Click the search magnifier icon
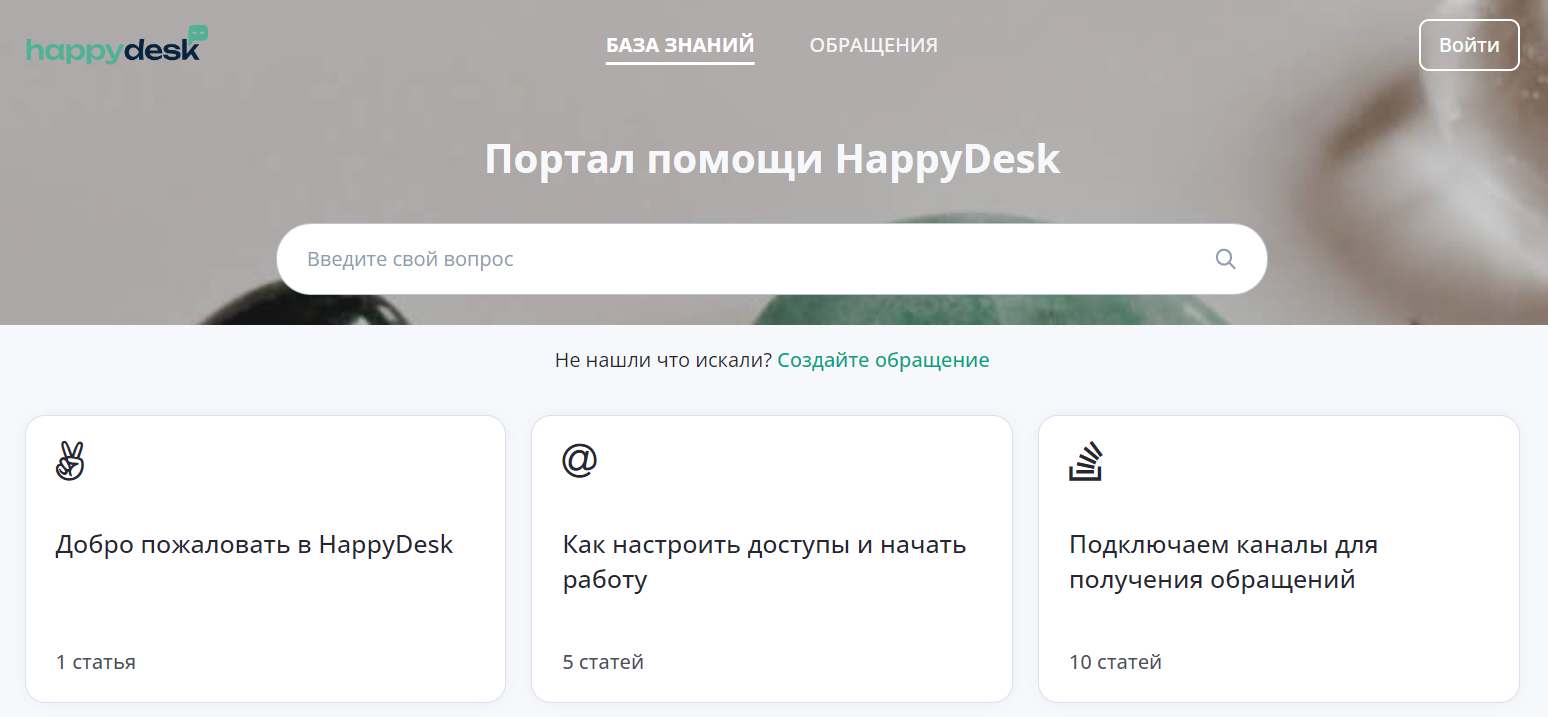The image size is (1548, 717). tap(1224, 258)
